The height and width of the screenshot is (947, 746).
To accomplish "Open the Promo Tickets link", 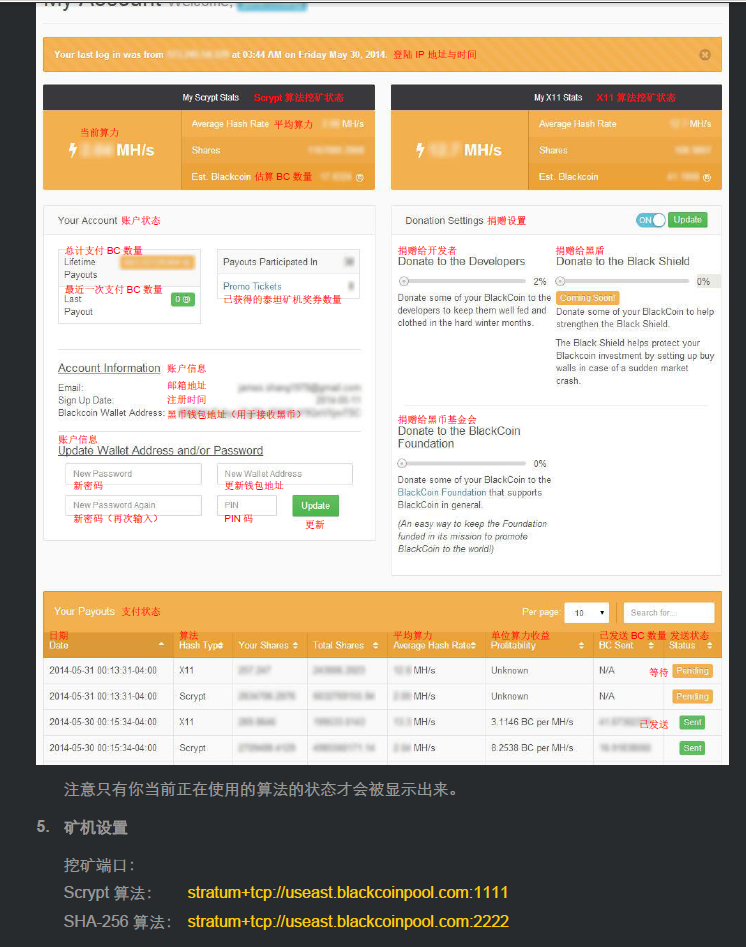I will click(x=252, y=286).
